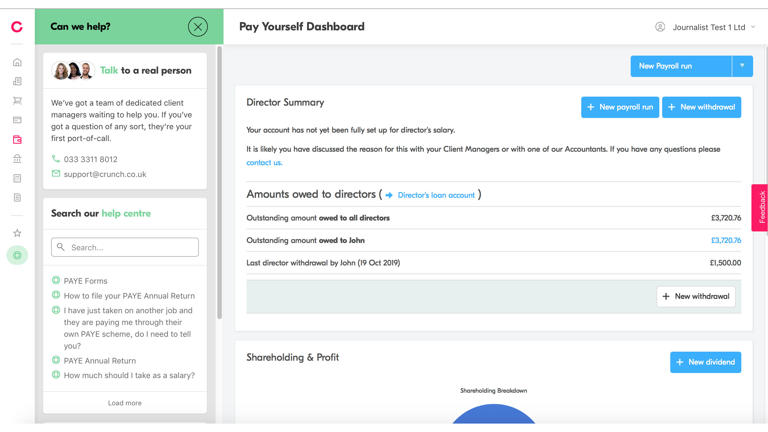The height and width of the screenshot is (432, 768).
Task: Open the Director's loan account link
Action: (x=436, y=195)
